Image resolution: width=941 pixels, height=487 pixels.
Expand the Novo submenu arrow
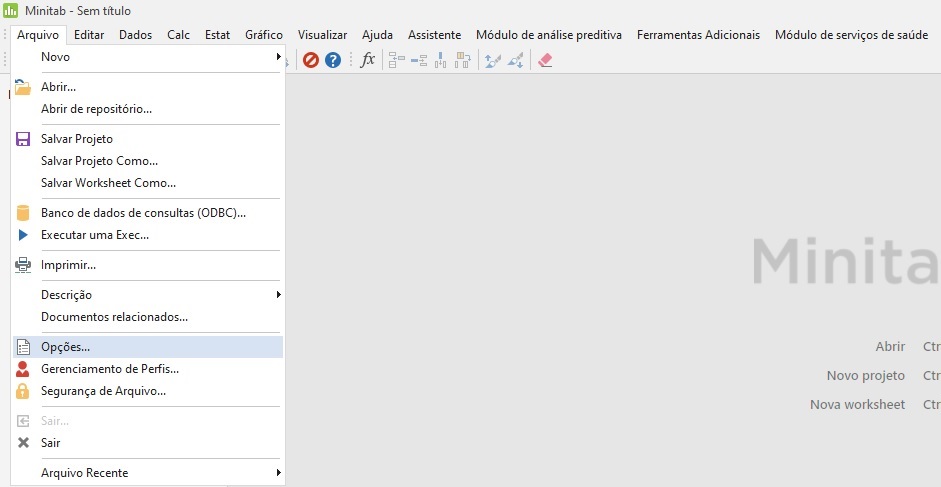click(x=278, y=56)
